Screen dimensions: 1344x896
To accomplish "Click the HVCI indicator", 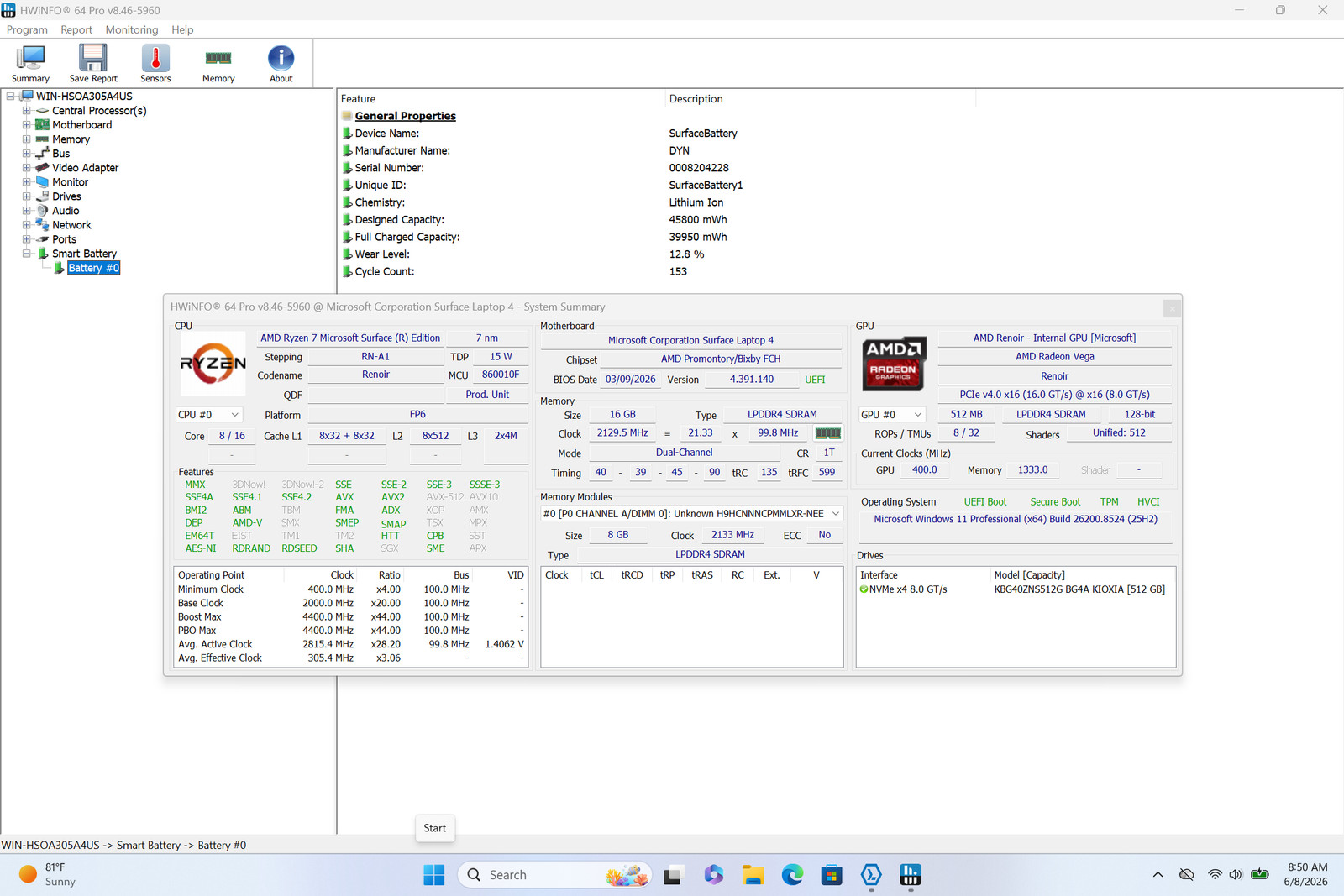I will click(1148, 502).
